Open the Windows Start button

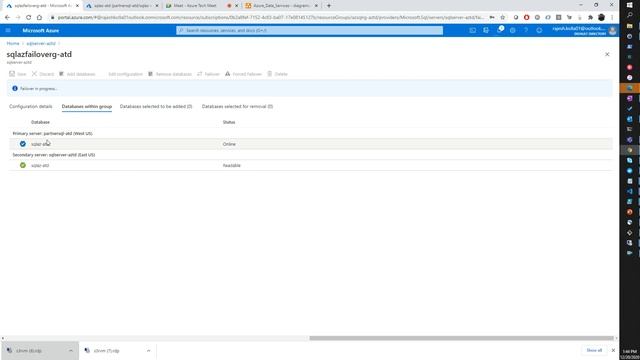click(x=629, y=5)
